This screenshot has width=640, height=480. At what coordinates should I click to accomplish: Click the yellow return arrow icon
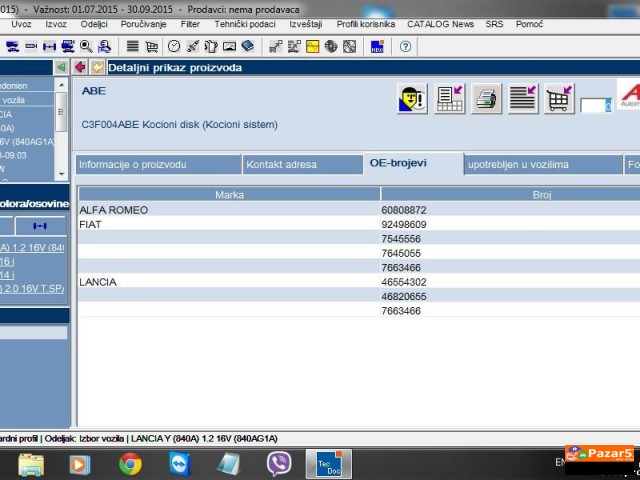coord(98,67)
